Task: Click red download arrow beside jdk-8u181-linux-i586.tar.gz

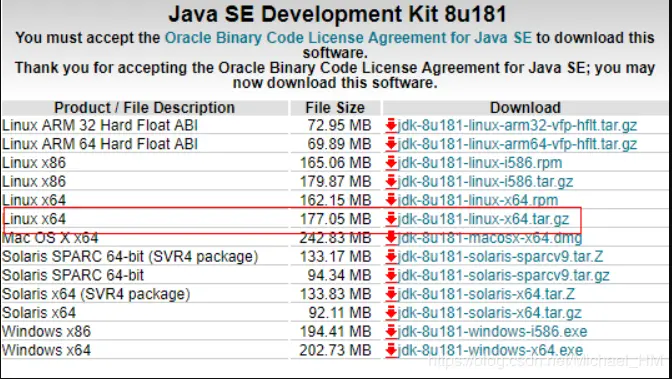Action: pos(391,181)
